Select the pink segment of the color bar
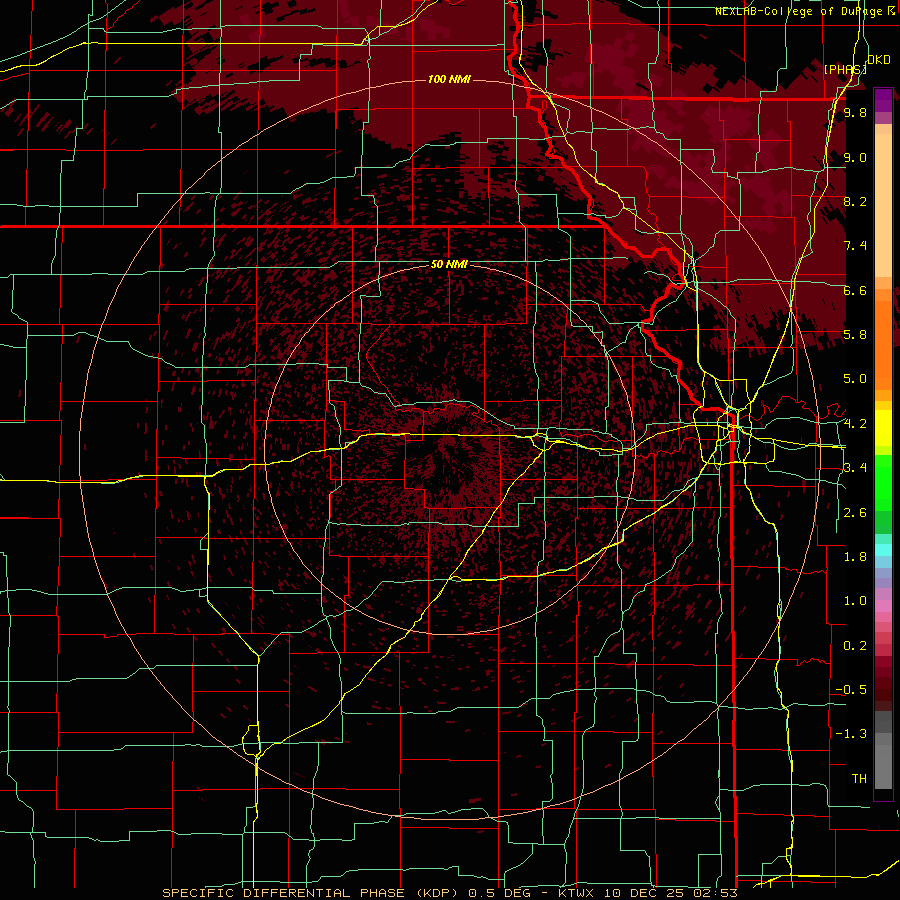Viewport: 900px width, 900px height. point(883,606)
